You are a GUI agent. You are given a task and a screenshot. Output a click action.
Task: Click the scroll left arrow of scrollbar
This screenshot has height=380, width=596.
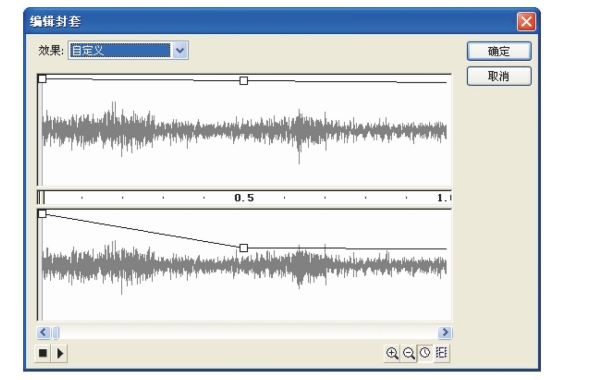(43, 332)
